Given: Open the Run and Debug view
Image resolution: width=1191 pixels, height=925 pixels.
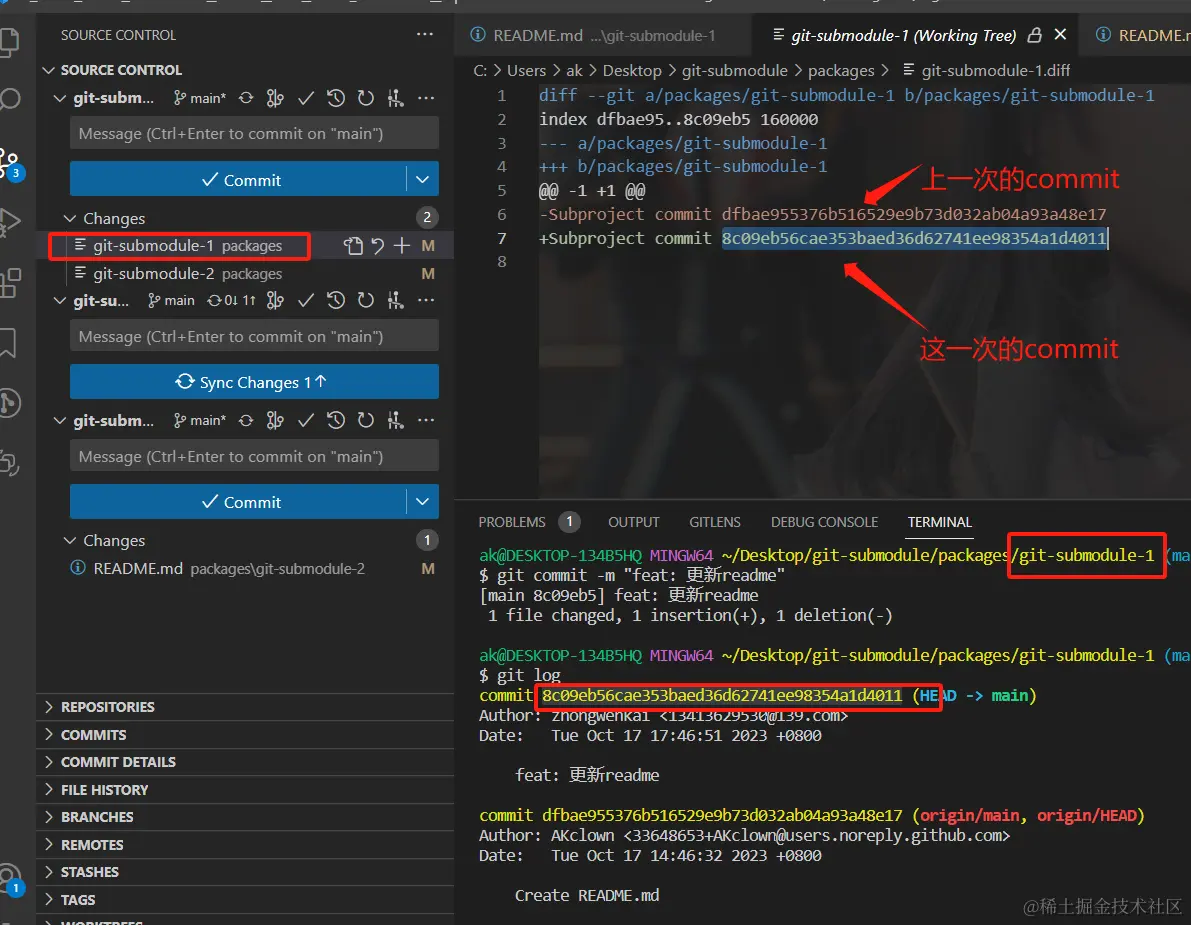Looking at the screenshot, I should point(9,221).
